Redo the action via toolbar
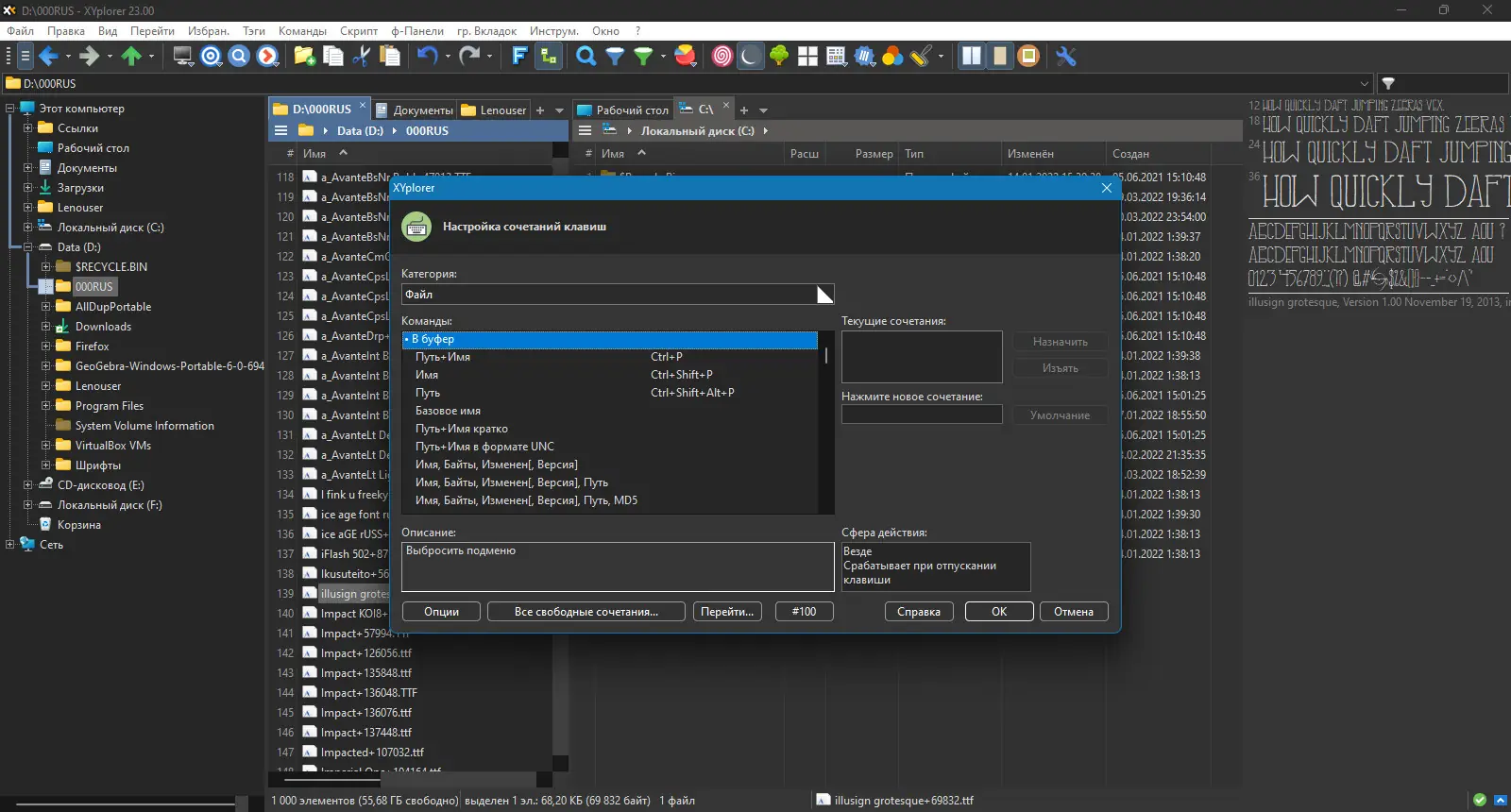The width and height of the screenshot is (1511, 812). coord(469,57)
